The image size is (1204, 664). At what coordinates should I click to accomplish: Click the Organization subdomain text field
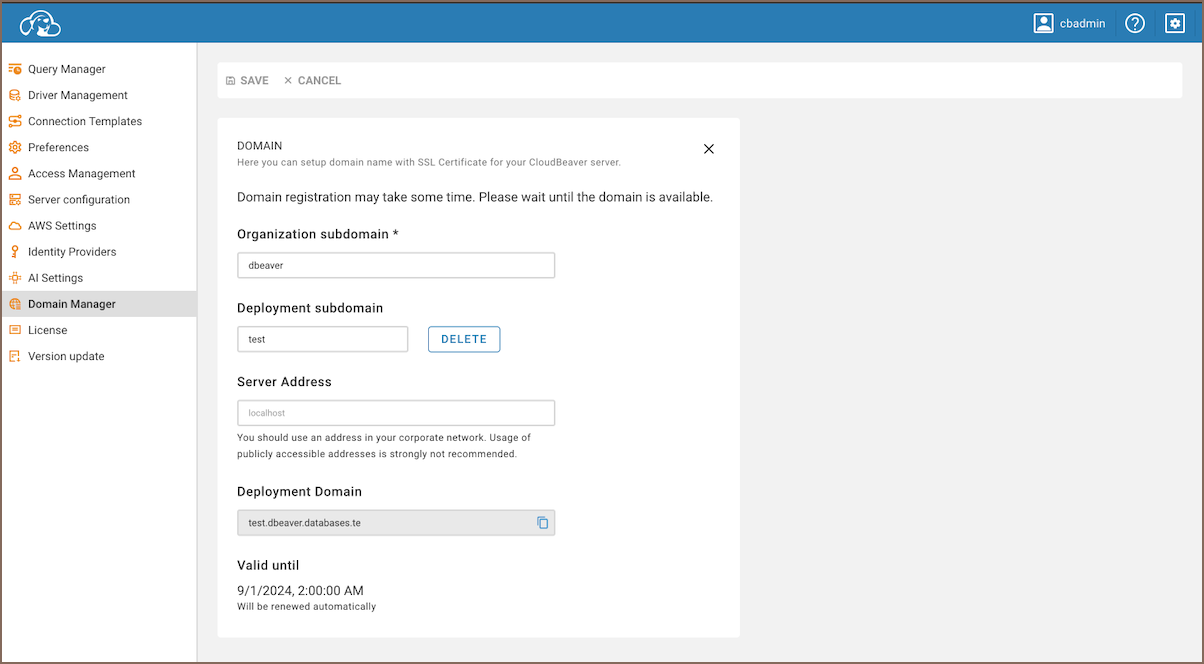click(395, 265)
